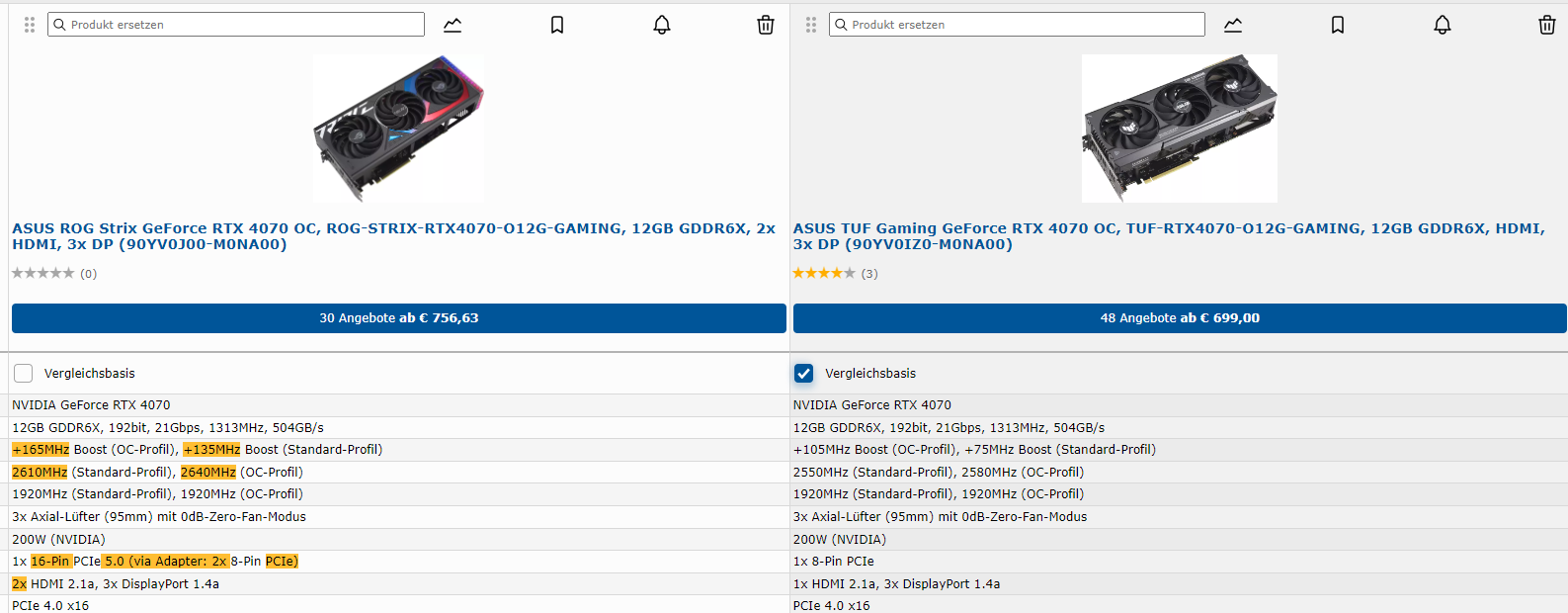Select highlighted 16-Pin connector text
This screenshot has height=613, width=1568.
coord(50,562)
